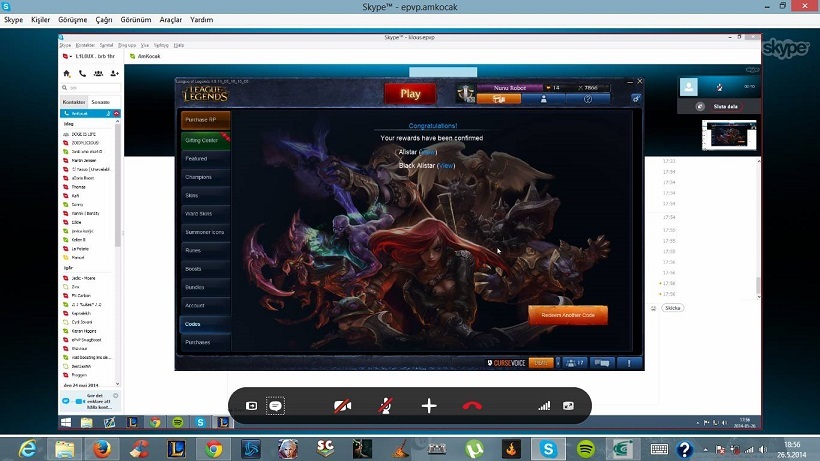This screenshot has height=461, width=820.
Task: Select the Purchases store tab
Action: pos(206,342)
